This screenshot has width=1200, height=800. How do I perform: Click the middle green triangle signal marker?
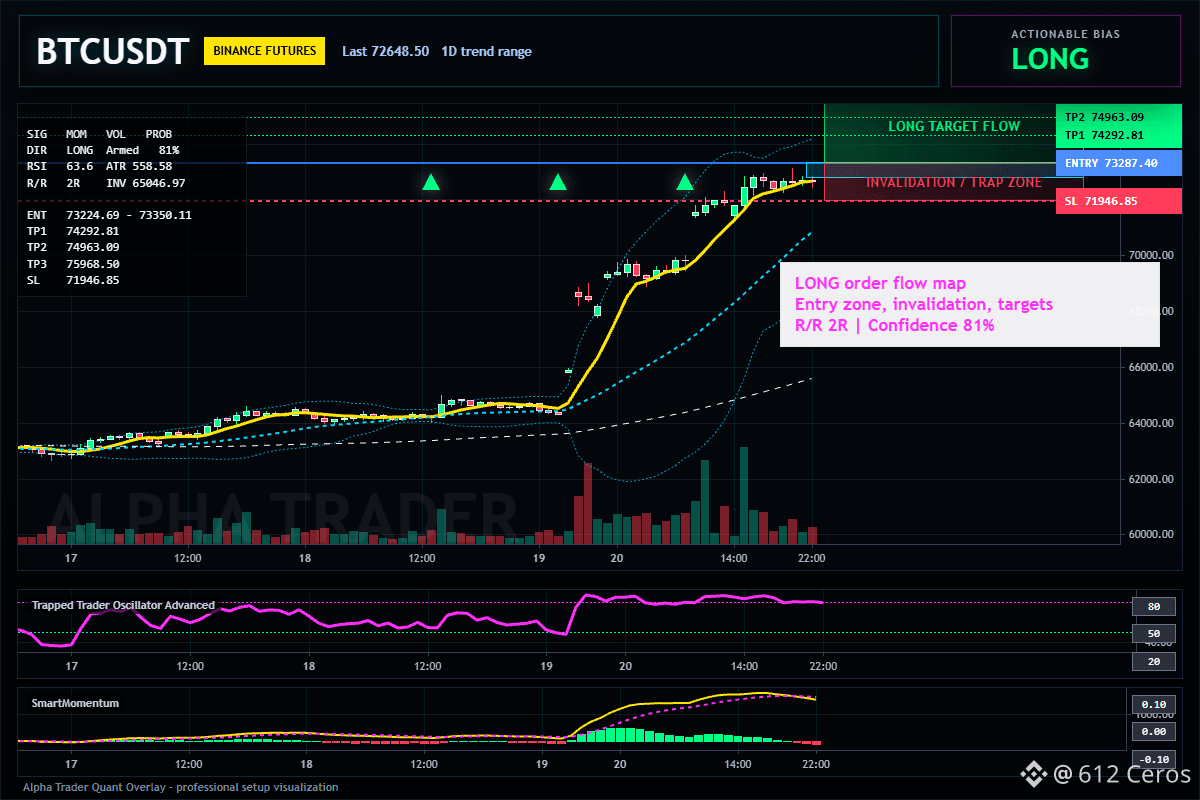point(558,182)
